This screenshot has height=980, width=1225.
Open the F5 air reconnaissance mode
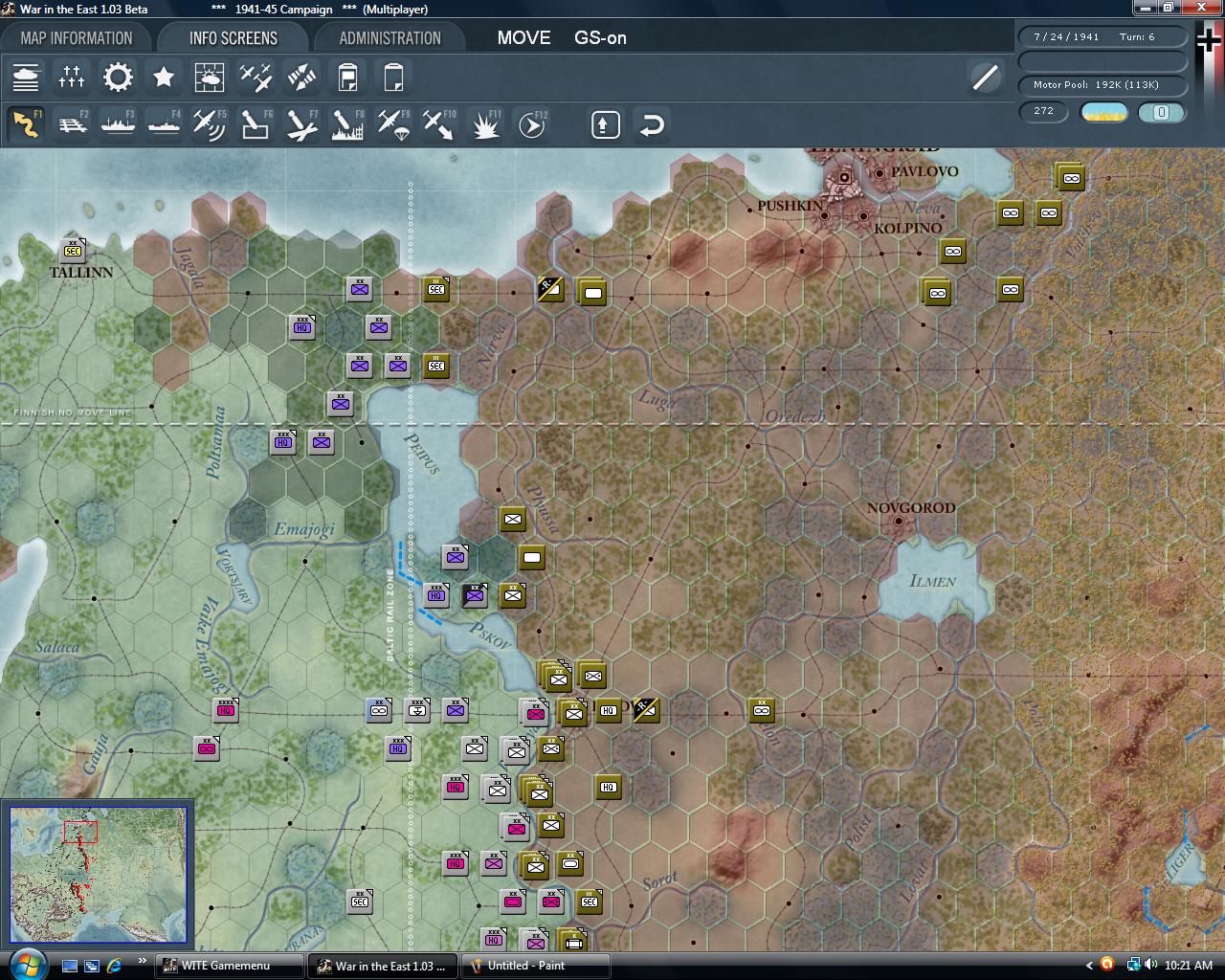tap(209, 123)
